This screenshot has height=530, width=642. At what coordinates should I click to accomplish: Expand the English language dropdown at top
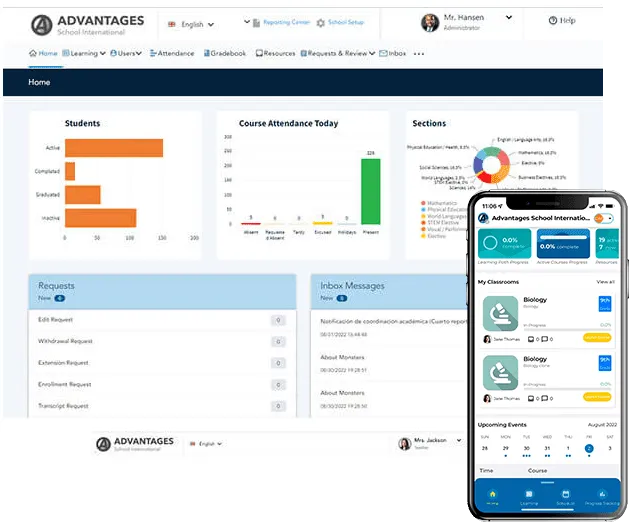191,24
